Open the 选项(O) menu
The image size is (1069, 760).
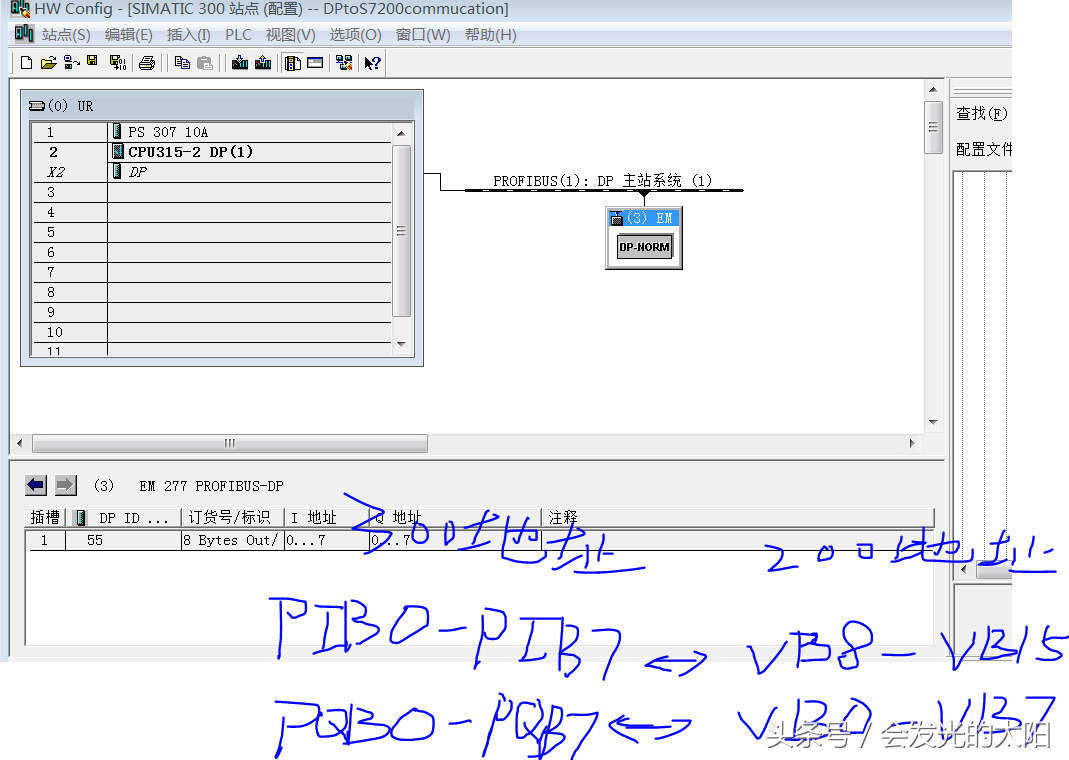click(355, 35)
